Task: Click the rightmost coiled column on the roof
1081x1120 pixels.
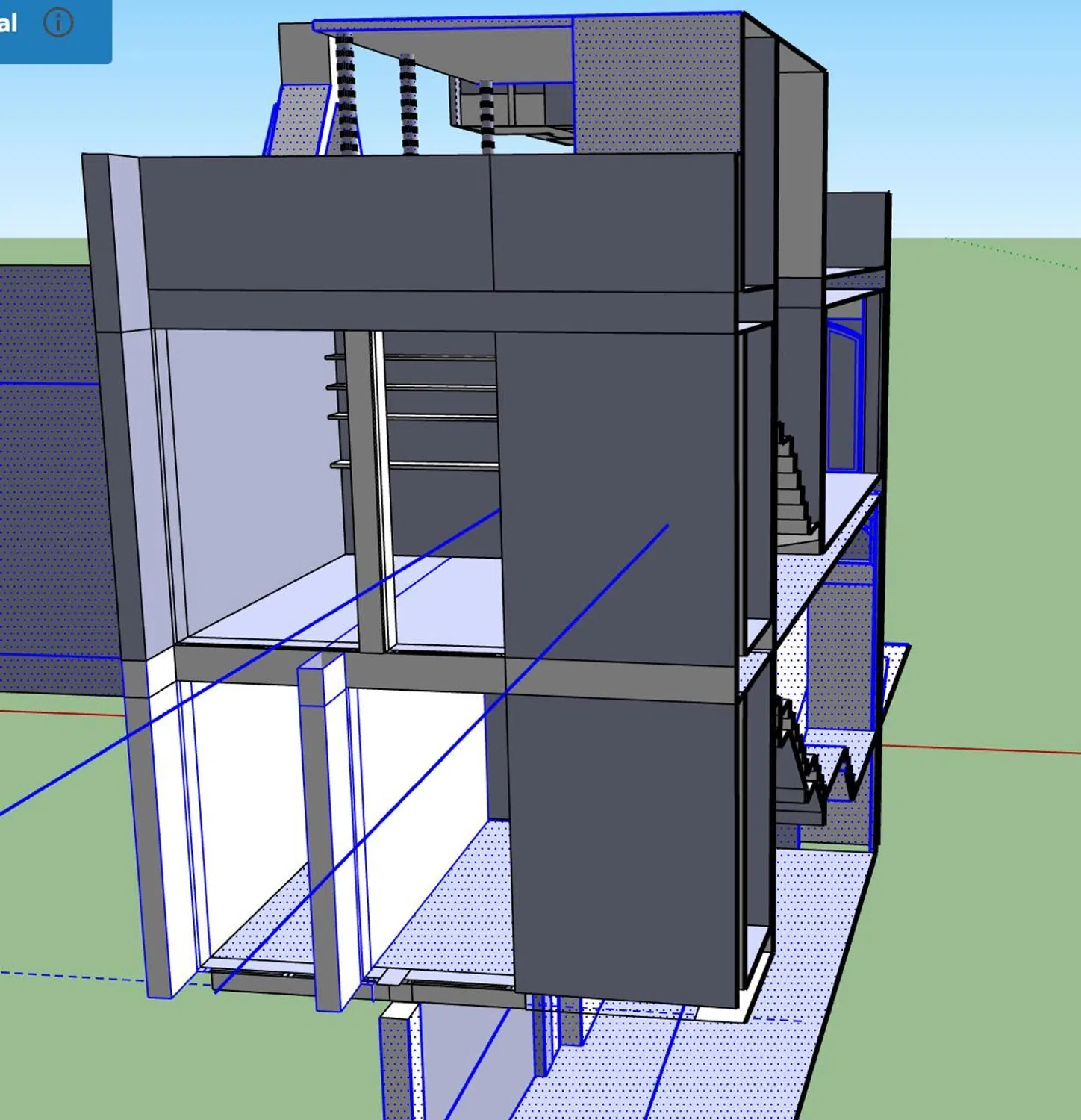Action: pos(487,116)
